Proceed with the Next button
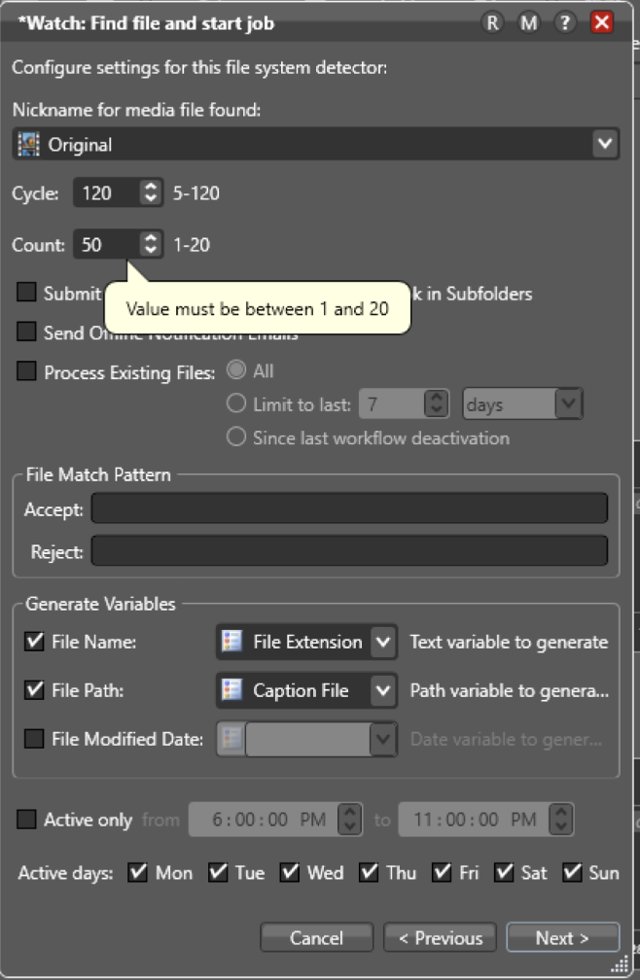Image resolution: width=640 pixels, height=980 pixels. pyautogui.click(x=562, y=938)
